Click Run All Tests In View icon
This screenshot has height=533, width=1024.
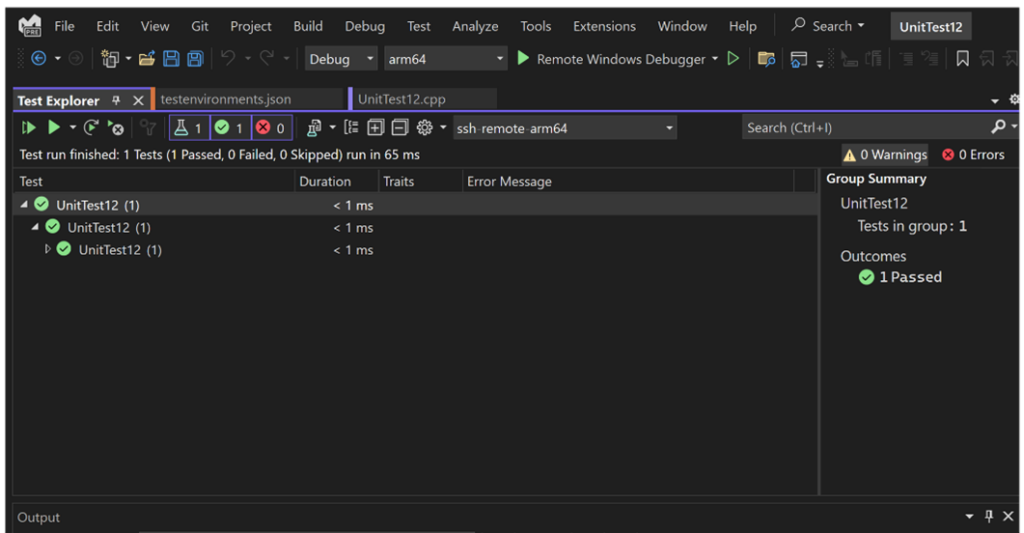click(28, 128)
